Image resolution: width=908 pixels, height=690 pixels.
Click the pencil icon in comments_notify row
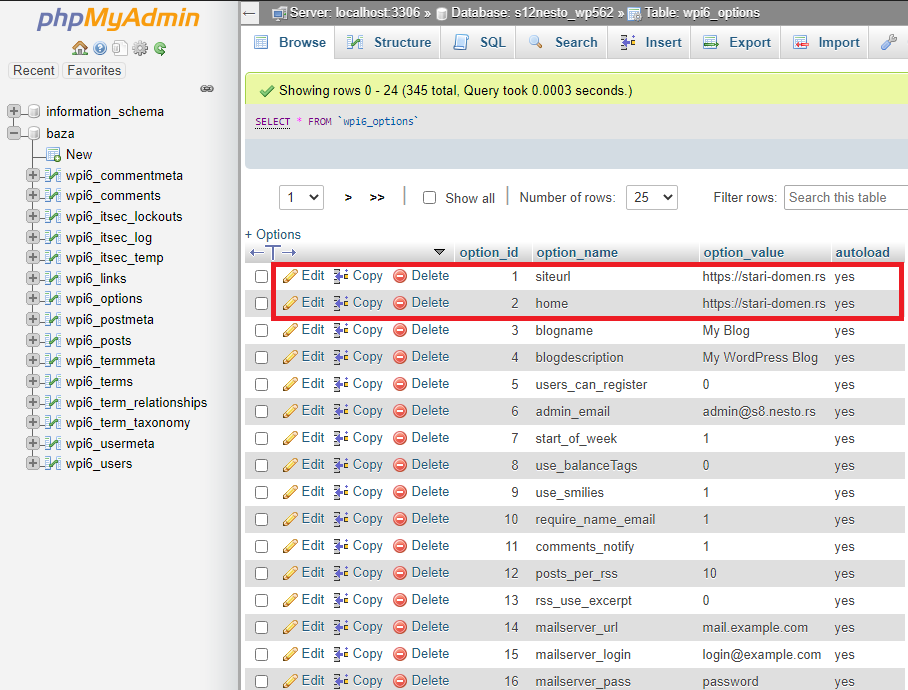point(290,546)
